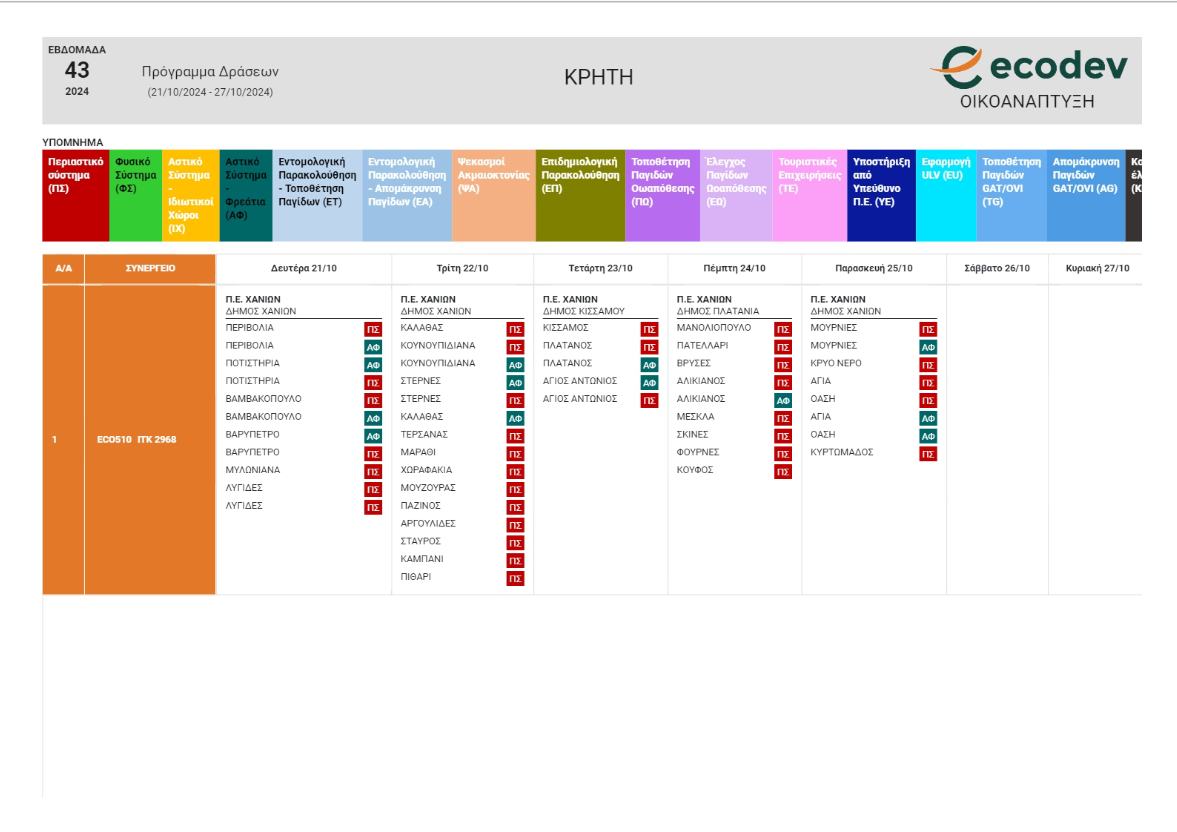Image resolution: width=1177 pixels, height=832 pixels.
Task: Click the ECO510 ITK 2968 crew cell
Action: point(136,439)
